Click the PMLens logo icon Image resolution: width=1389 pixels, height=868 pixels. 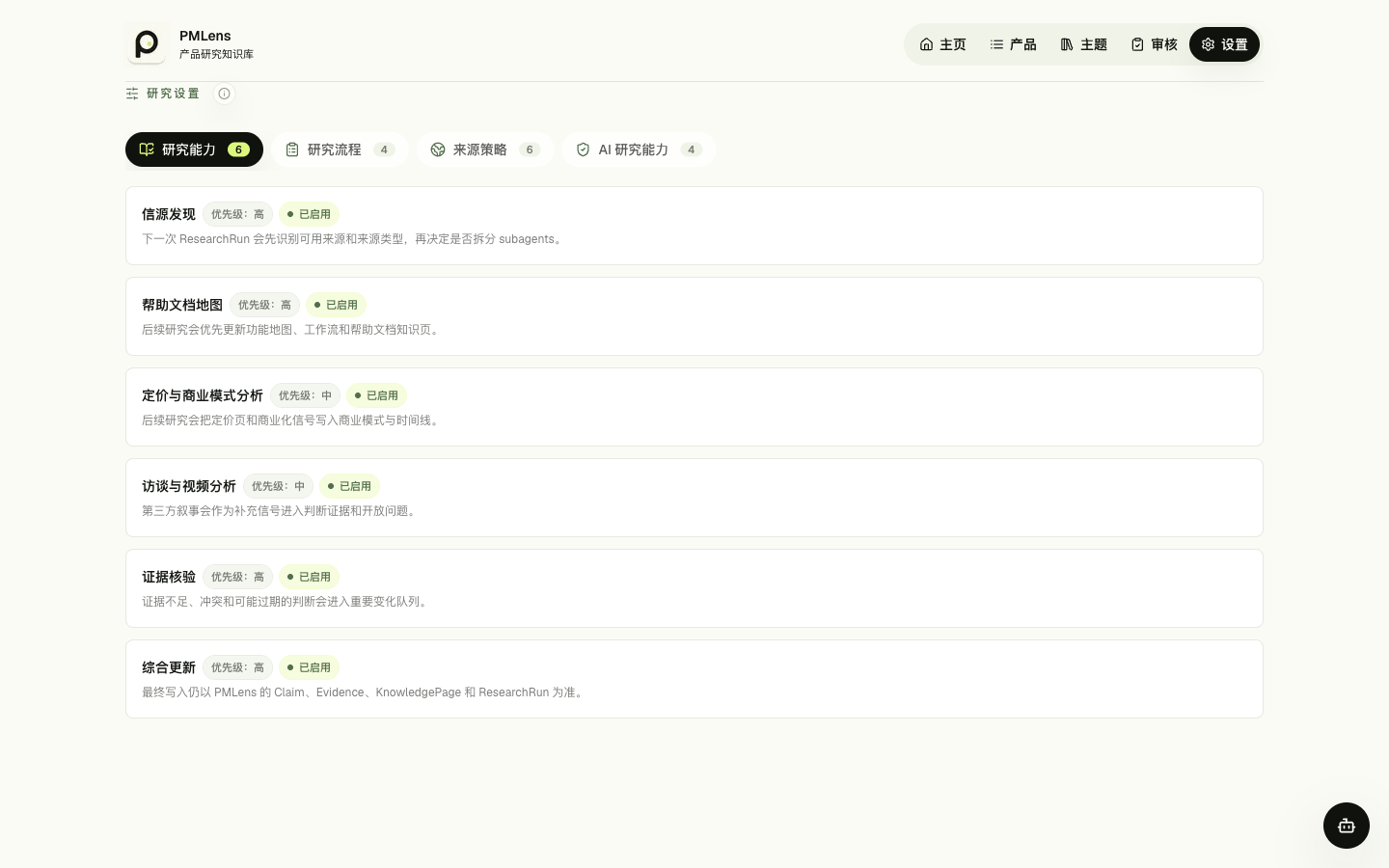coord(147,44)
